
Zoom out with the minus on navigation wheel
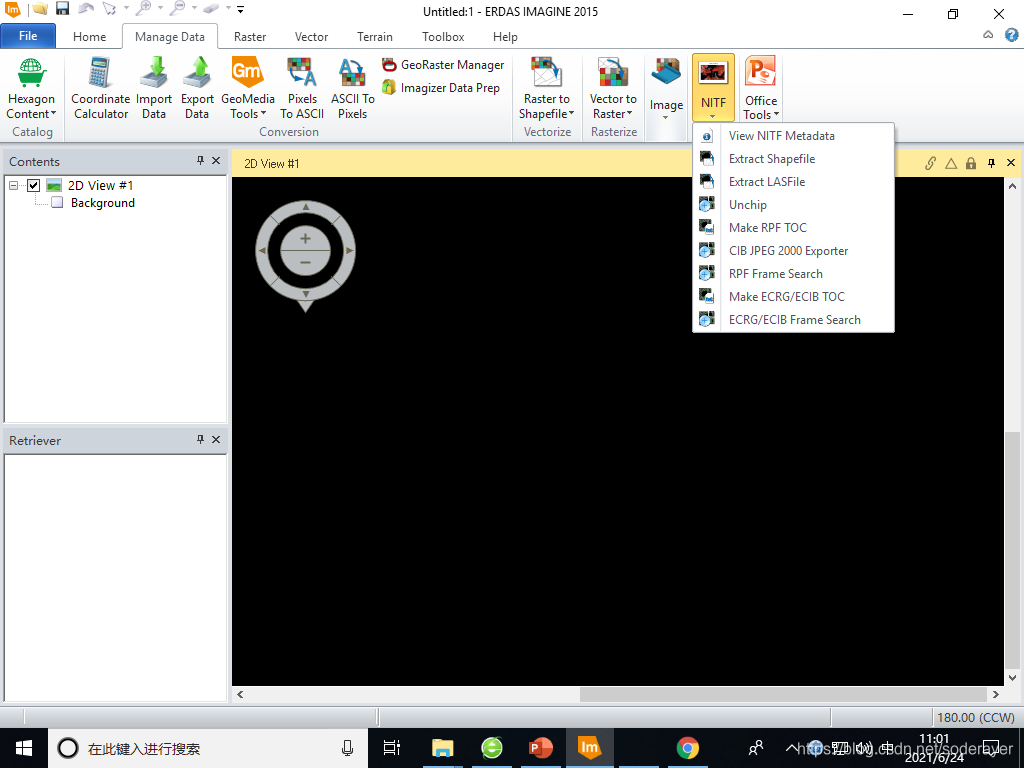pyautogui.click(x=305, y=263)
